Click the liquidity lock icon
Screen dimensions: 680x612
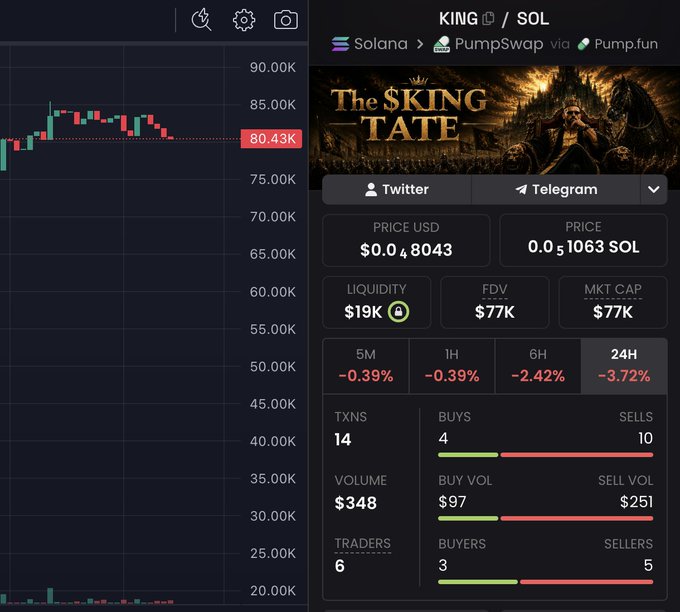click(398, 311)
